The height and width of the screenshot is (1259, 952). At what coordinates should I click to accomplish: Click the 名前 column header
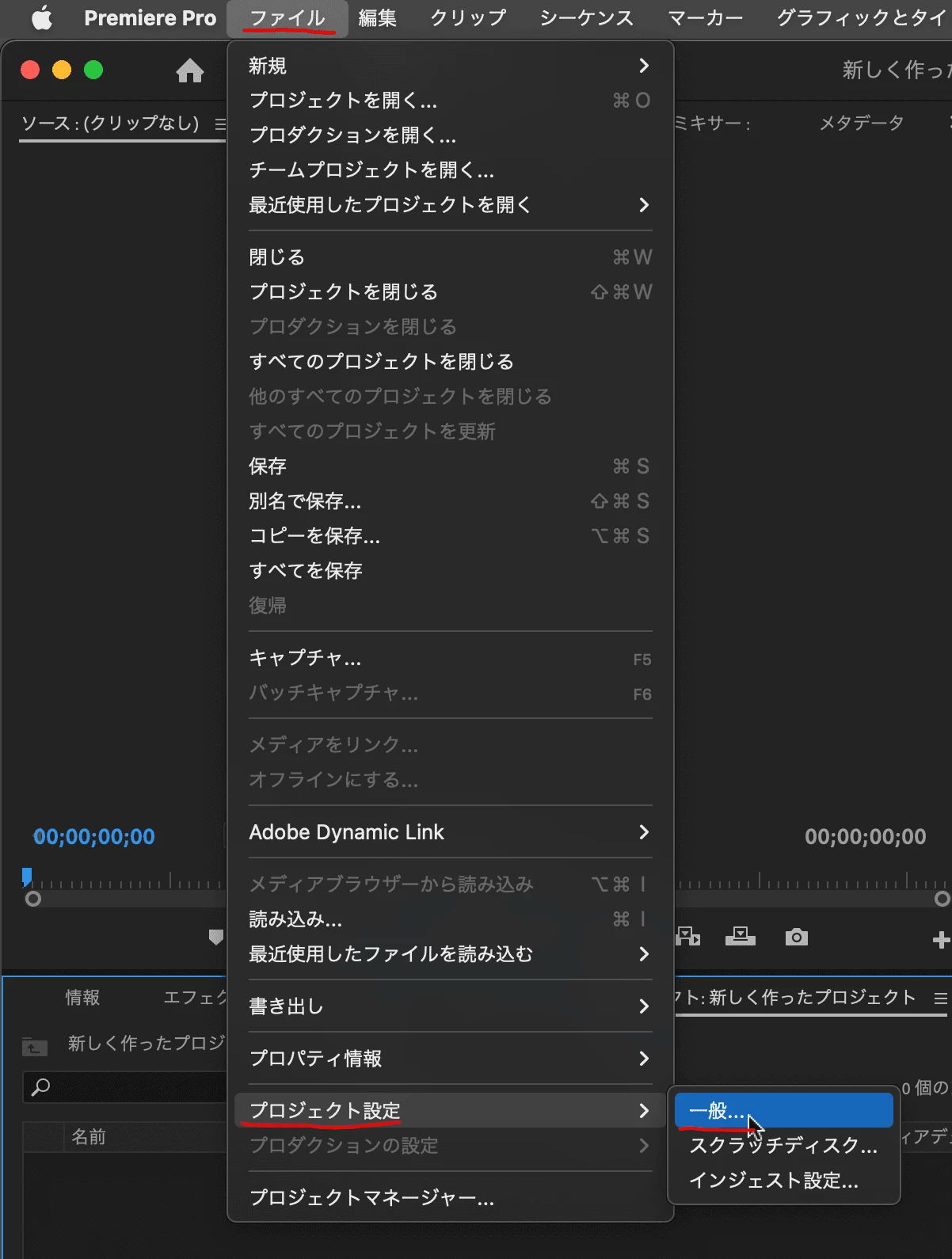tap(89, 1137)
